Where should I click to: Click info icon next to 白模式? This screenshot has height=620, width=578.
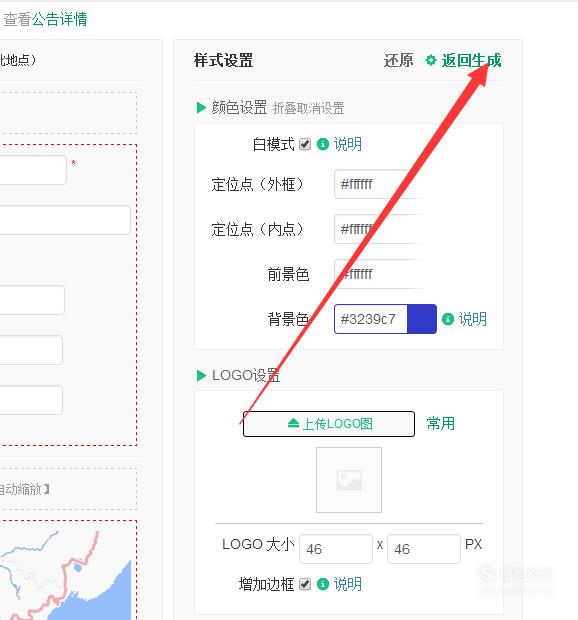pos(323,144)
